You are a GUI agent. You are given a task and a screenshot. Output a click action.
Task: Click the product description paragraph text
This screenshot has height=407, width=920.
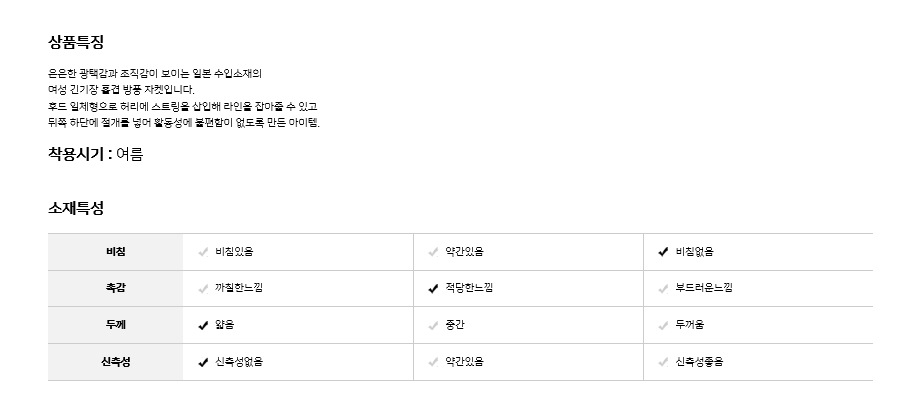(183, 98)
